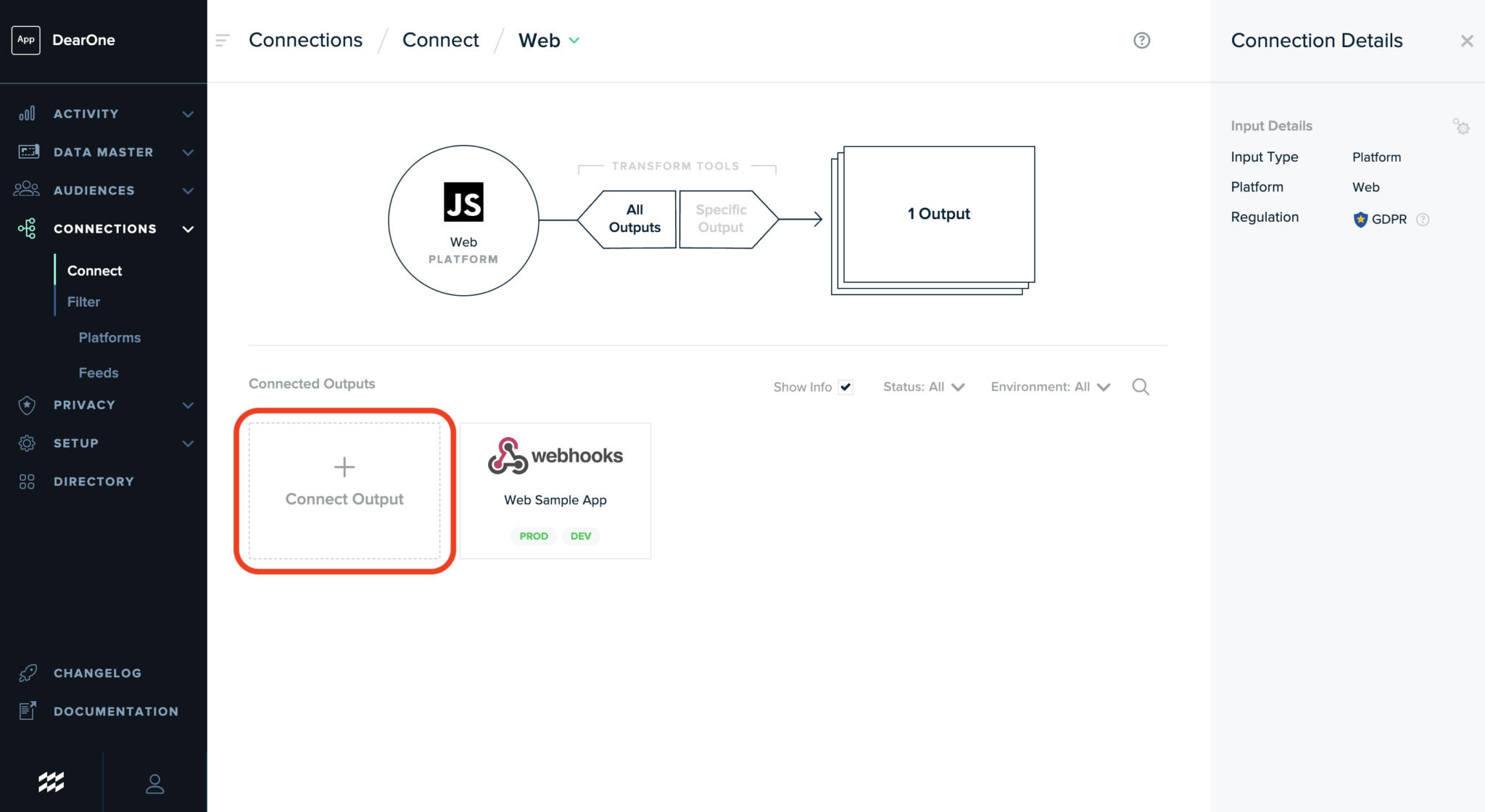Open the Directory menu item
This screenshot has width=1485, height=812.
(x=94, y=481)
